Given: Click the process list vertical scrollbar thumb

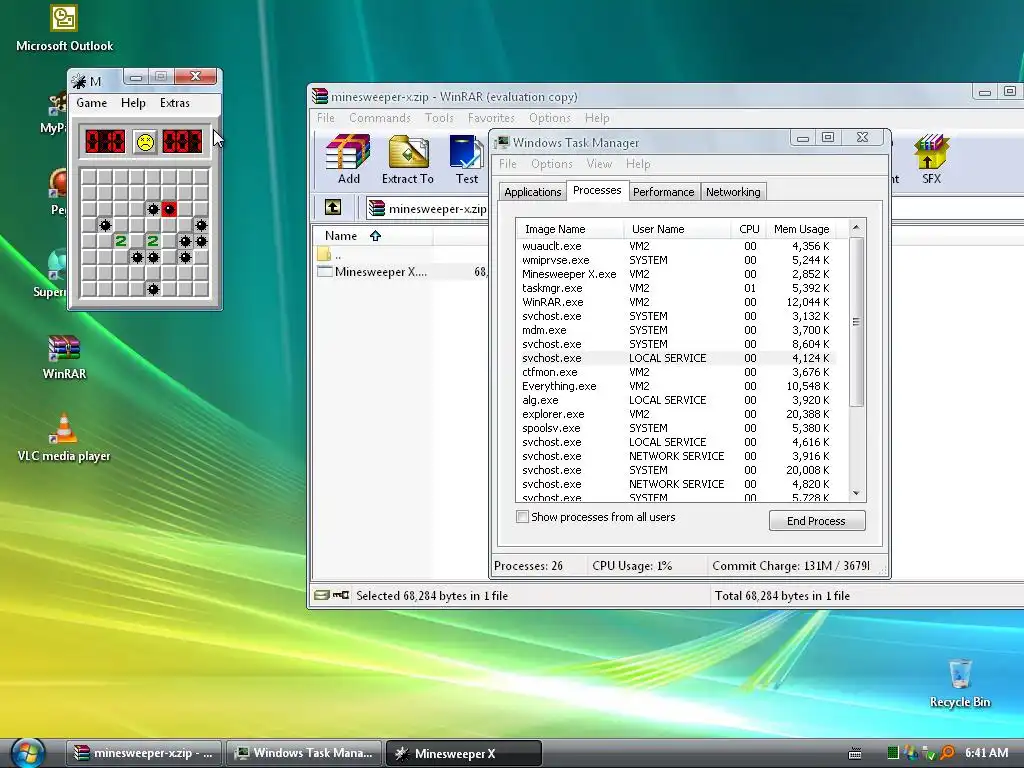Looking at the screenshot, I should click(x=856, y=321).
